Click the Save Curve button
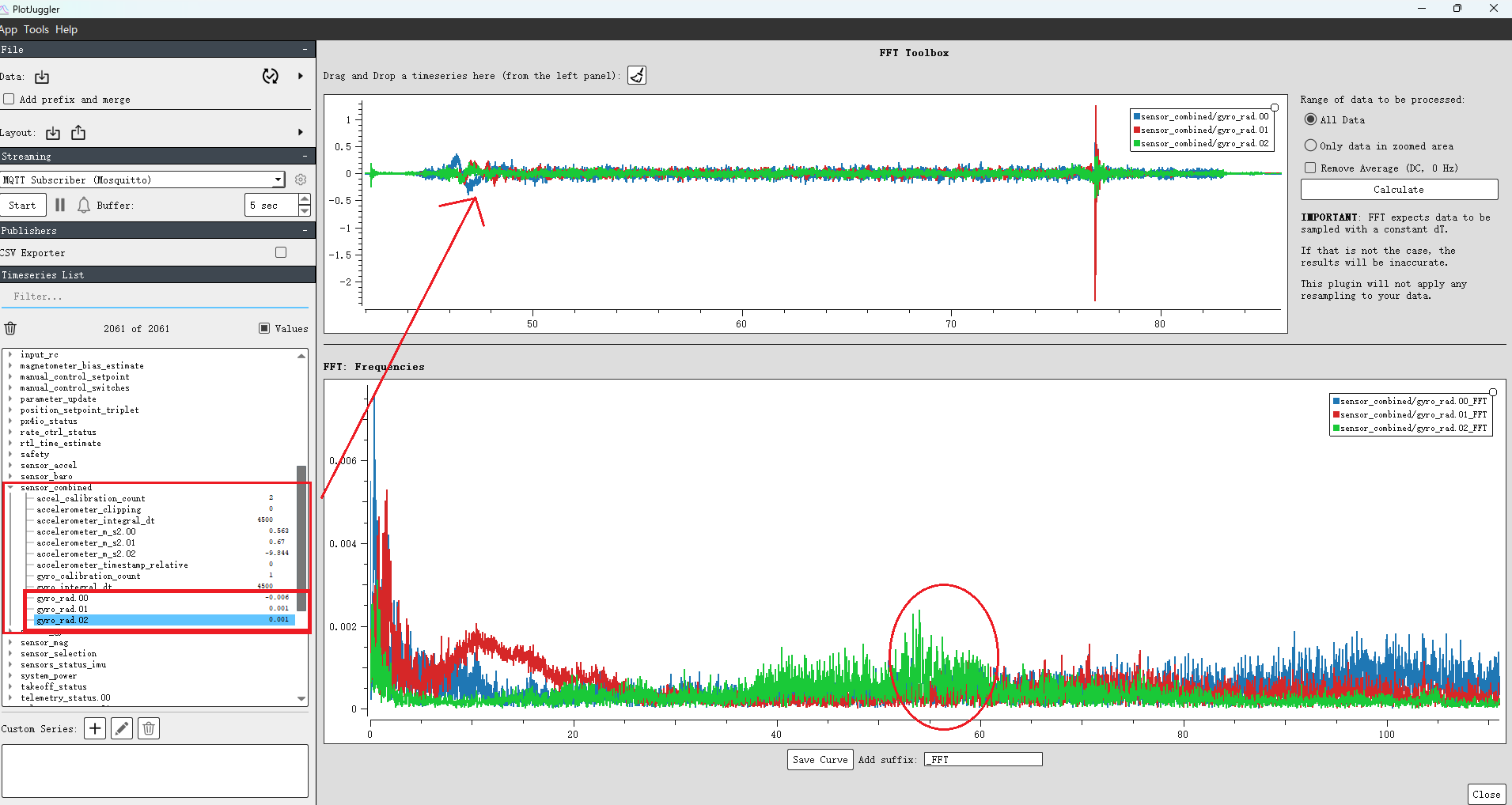This screenshot has width=1512, height=805. 820,759
